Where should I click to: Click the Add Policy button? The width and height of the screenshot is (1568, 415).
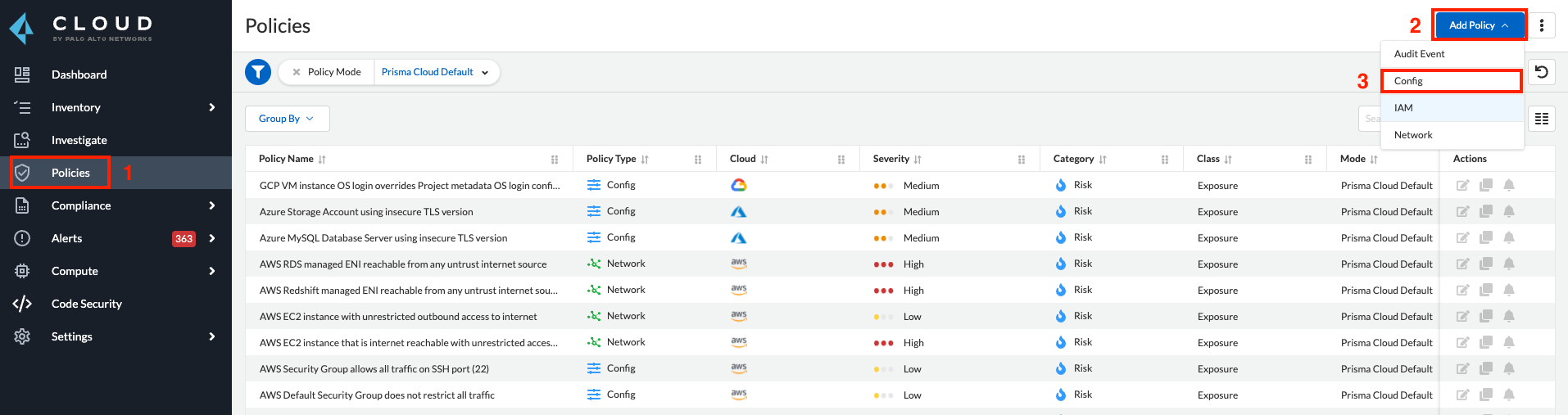point(1479,25)
